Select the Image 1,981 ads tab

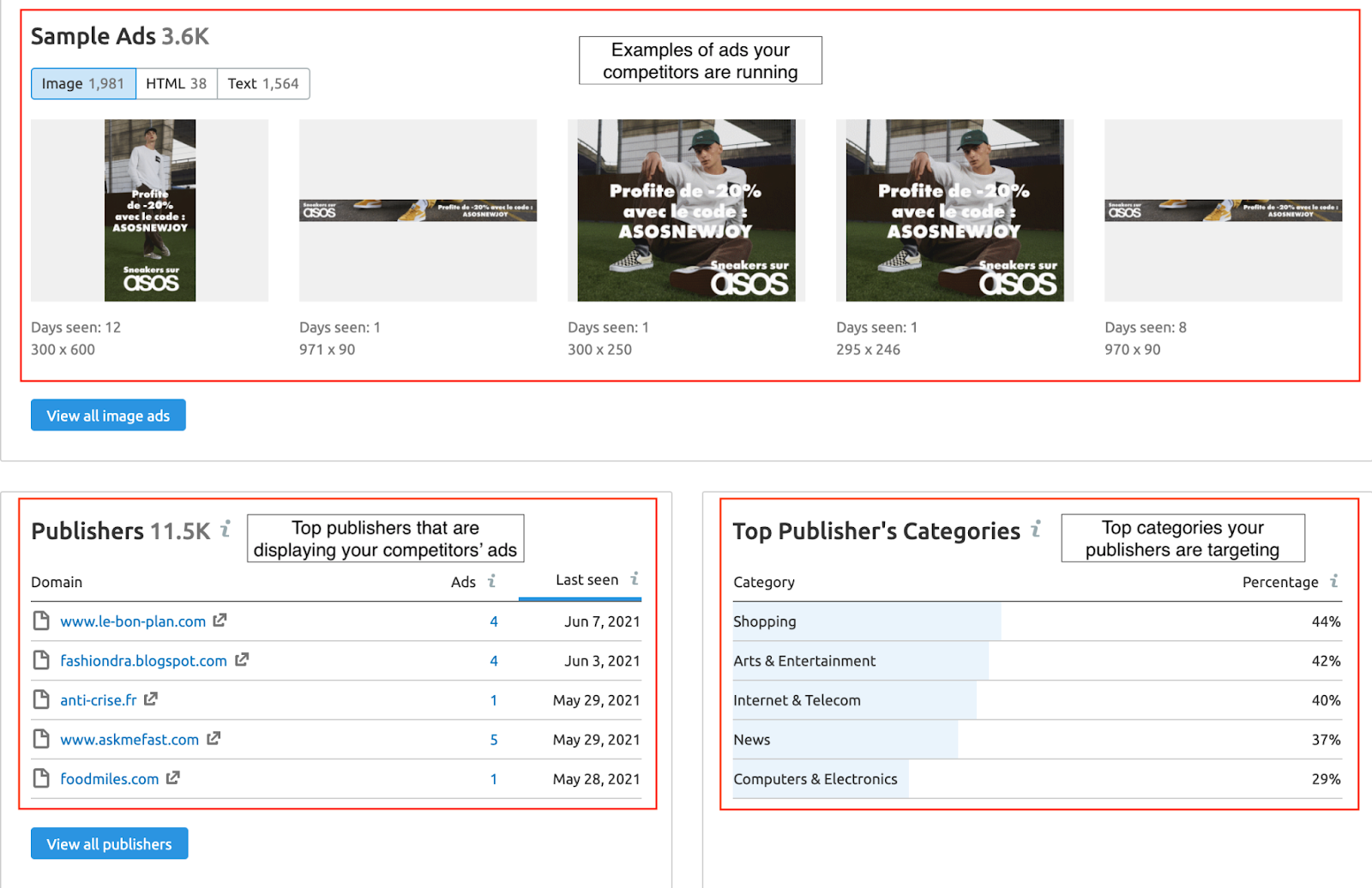click(83, 83)
